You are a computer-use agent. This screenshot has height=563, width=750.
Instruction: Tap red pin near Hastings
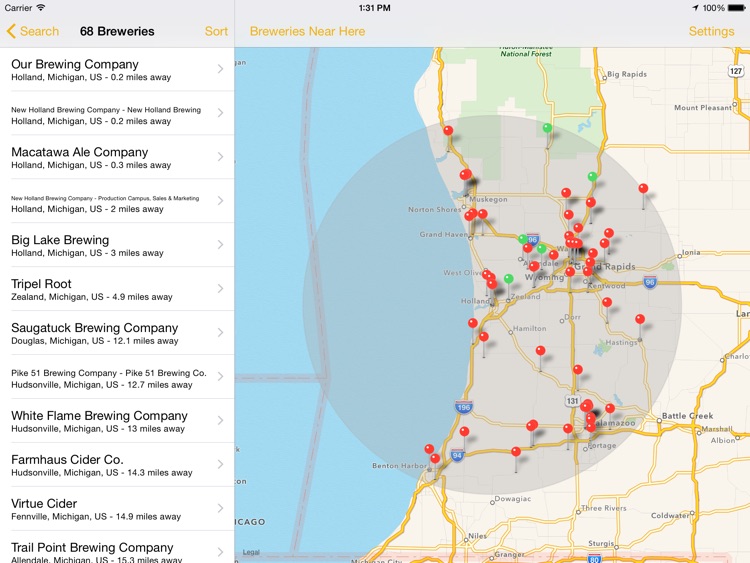(x=640, y=320)
